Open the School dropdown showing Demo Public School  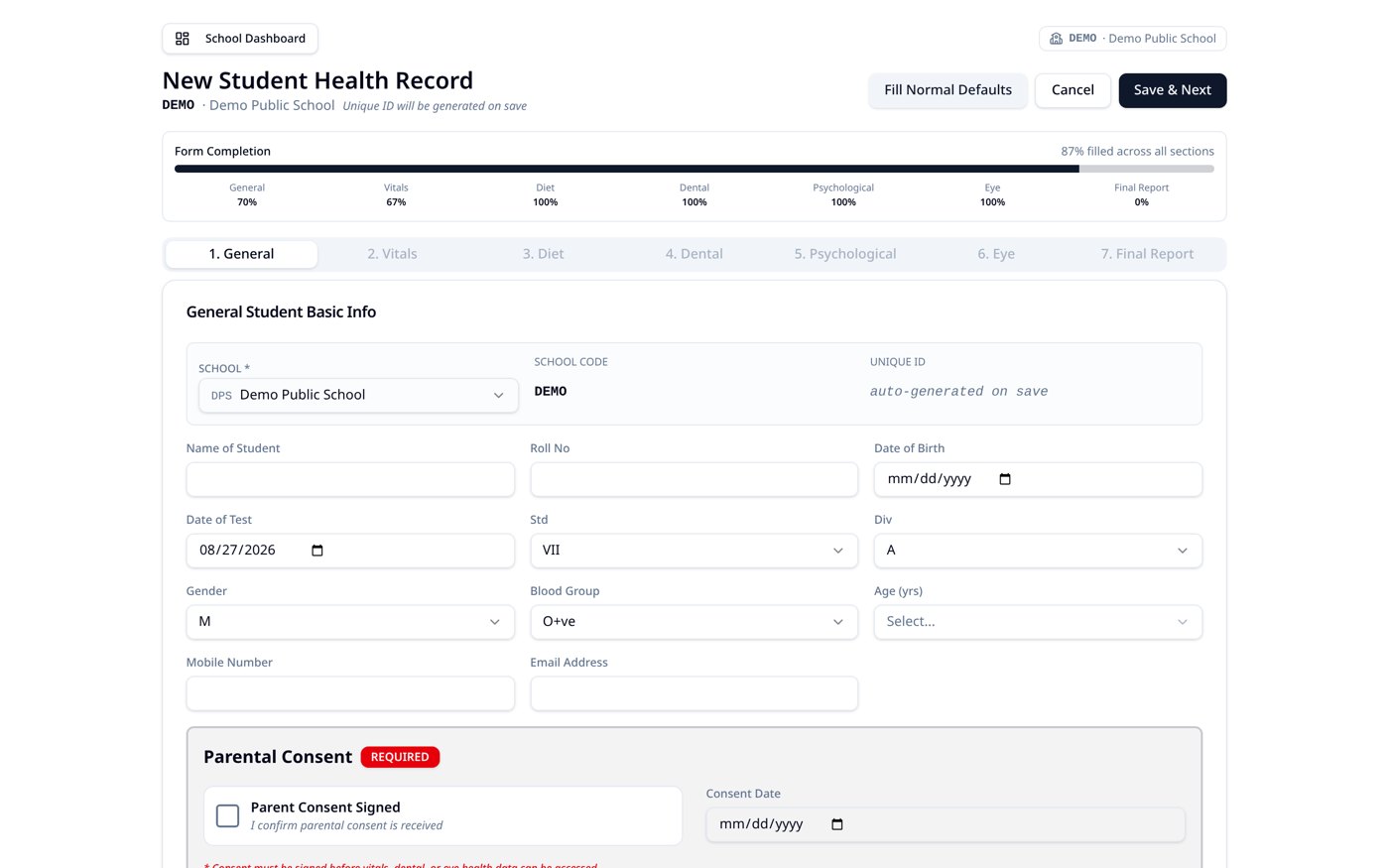(x=358, y=395)
